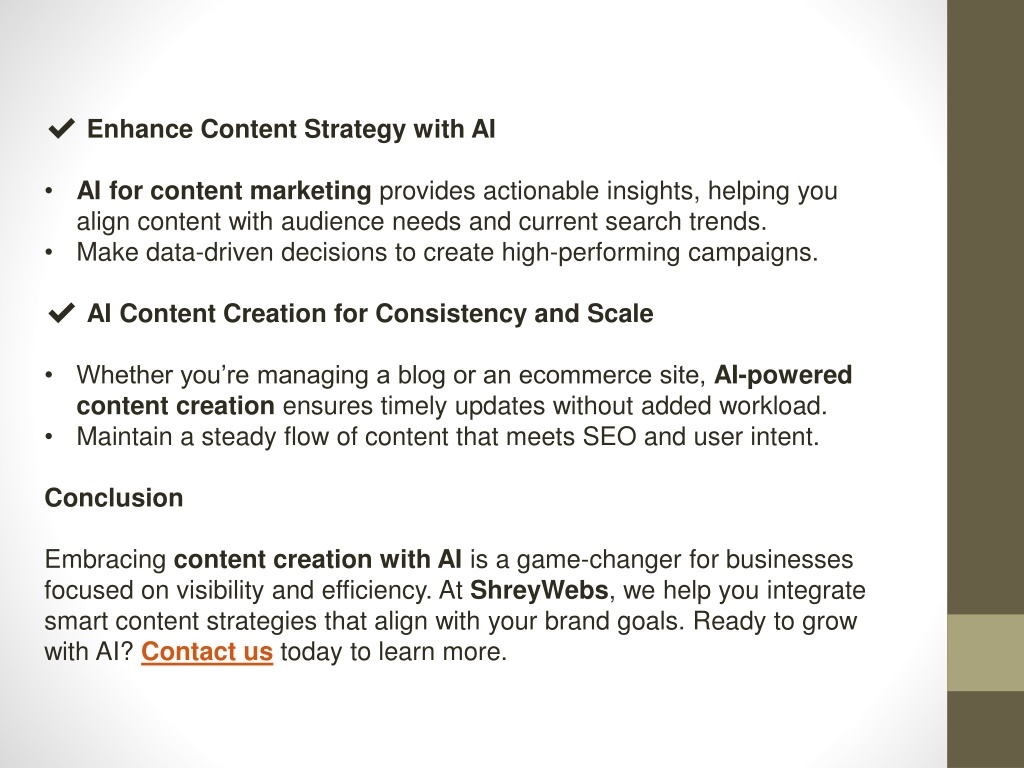Click the dark olive sidebar above khaki block
This screenshot has width=1024, height=768.
(x=985, y=307)
